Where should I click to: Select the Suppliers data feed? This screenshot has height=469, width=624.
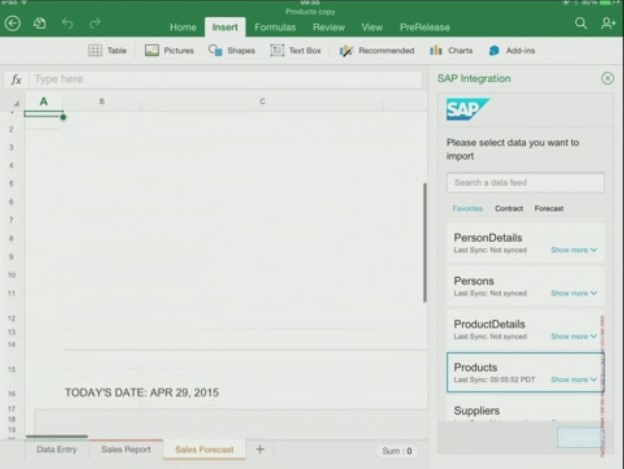525,410
